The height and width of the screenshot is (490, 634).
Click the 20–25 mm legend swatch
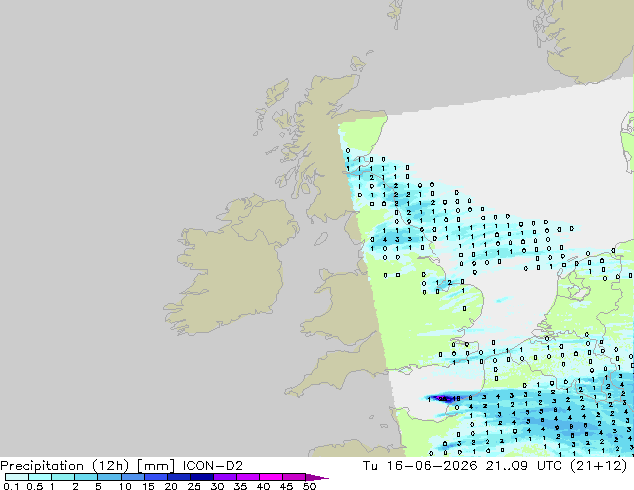click(x=178, y=477)
